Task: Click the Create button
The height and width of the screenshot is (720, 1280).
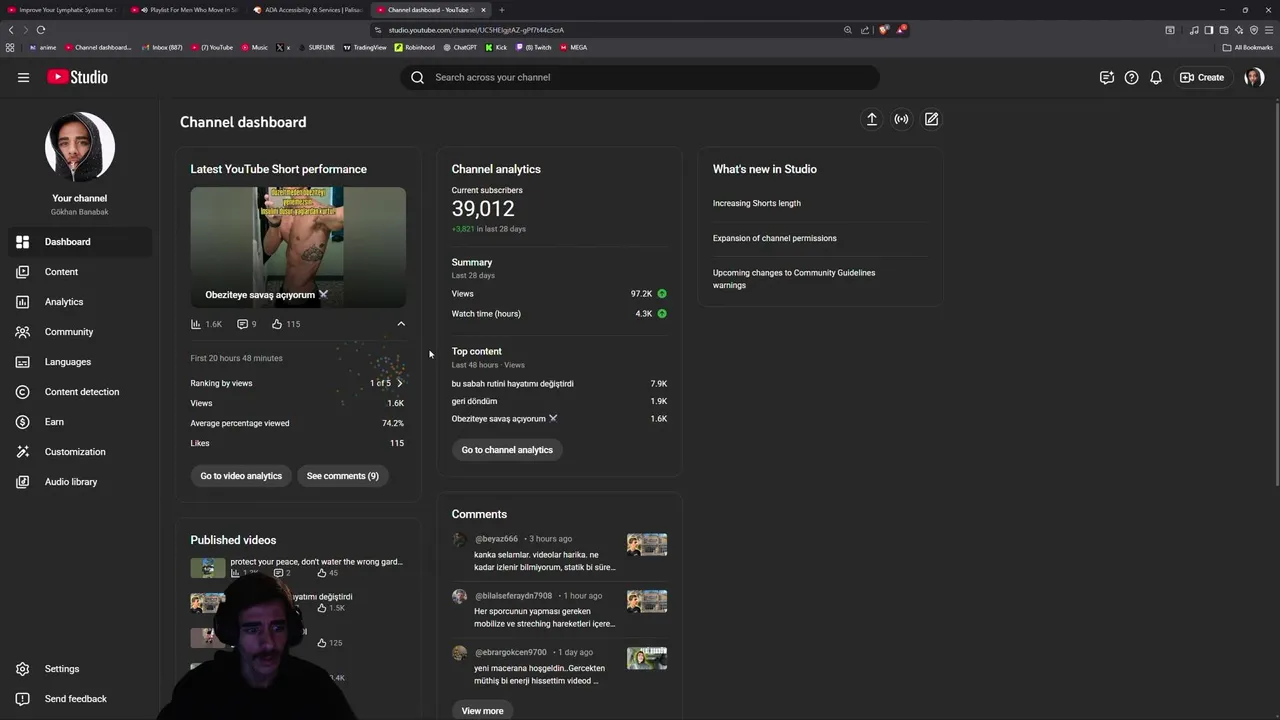Action: click(1202, 77)
